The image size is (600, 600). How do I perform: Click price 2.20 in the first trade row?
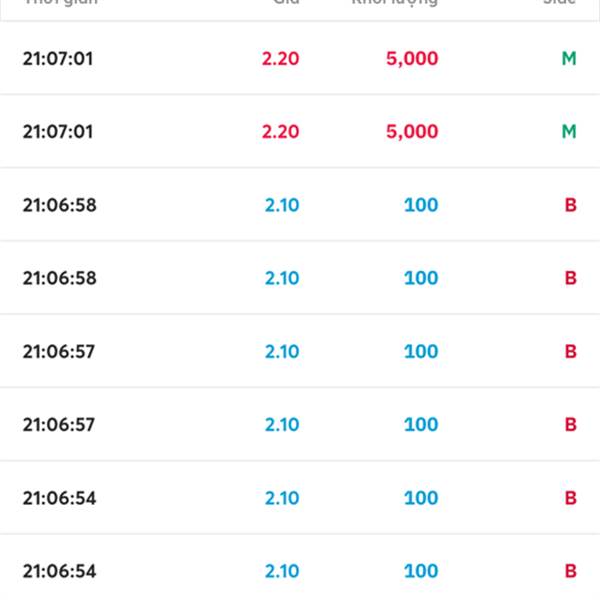[x=281, y=59]
